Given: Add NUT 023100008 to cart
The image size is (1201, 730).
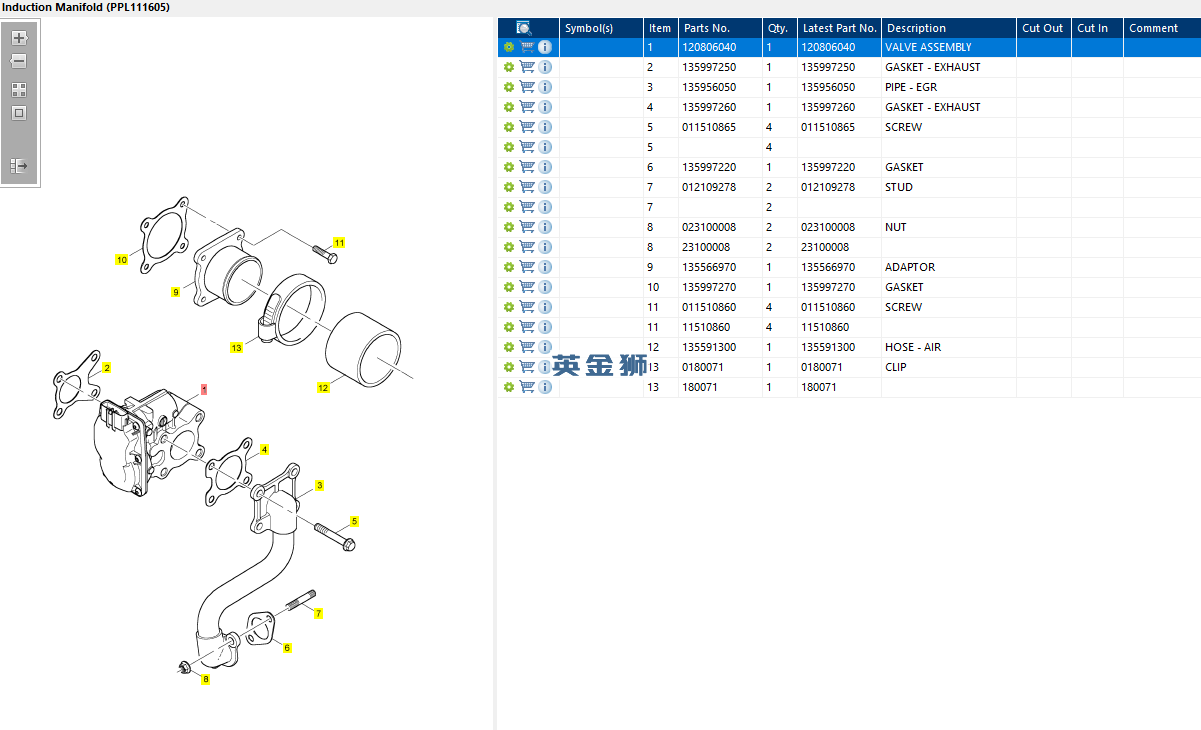Looking at the screenshot, I should click(x=527, y=227).
